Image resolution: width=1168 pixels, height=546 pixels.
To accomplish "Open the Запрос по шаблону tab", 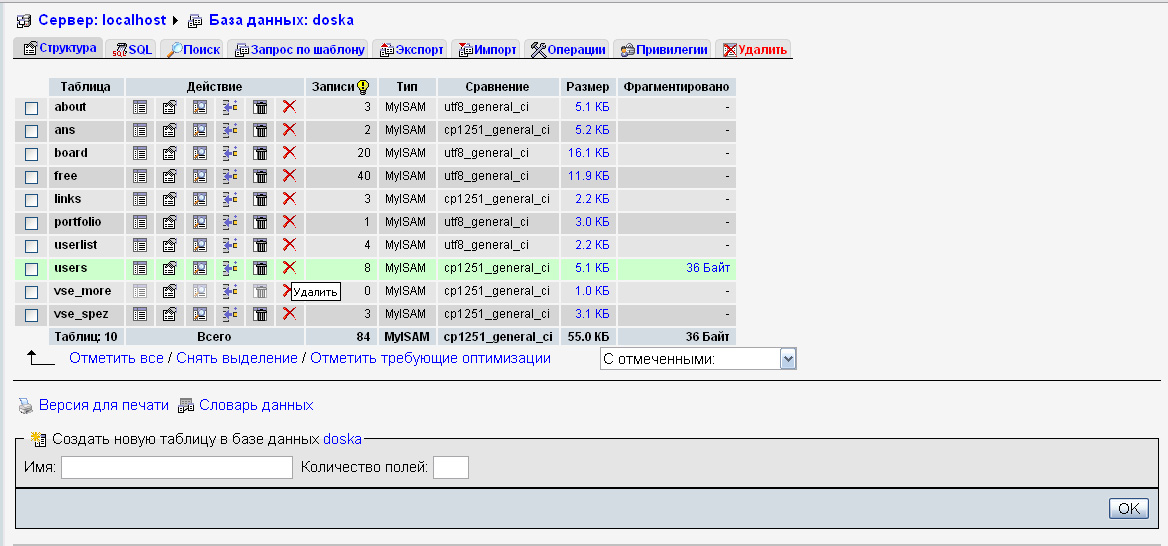I will pyautogui.click(x=299, y=50).
